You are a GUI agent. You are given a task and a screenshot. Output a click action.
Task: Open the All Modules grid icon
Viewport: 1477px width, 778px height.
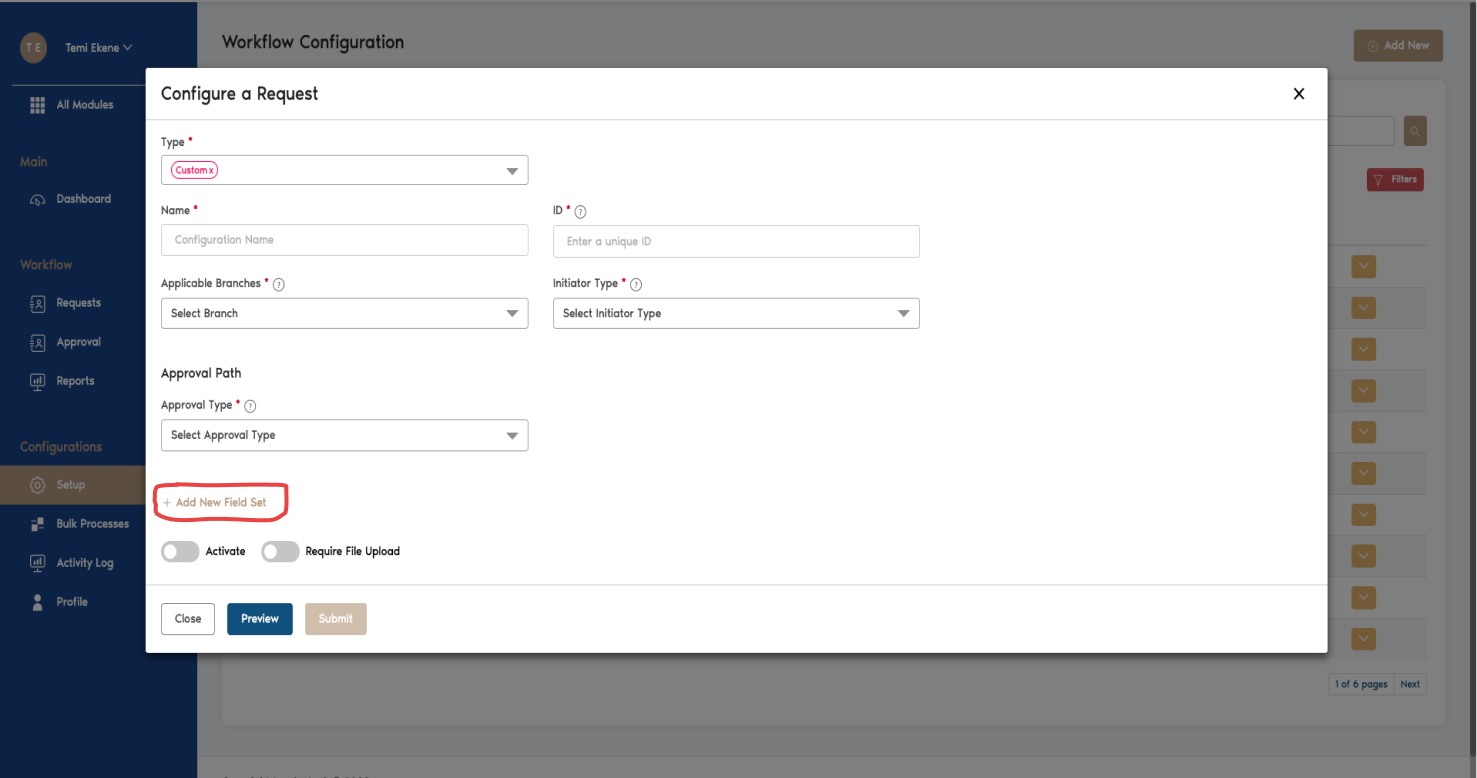(x=37, y=104)
